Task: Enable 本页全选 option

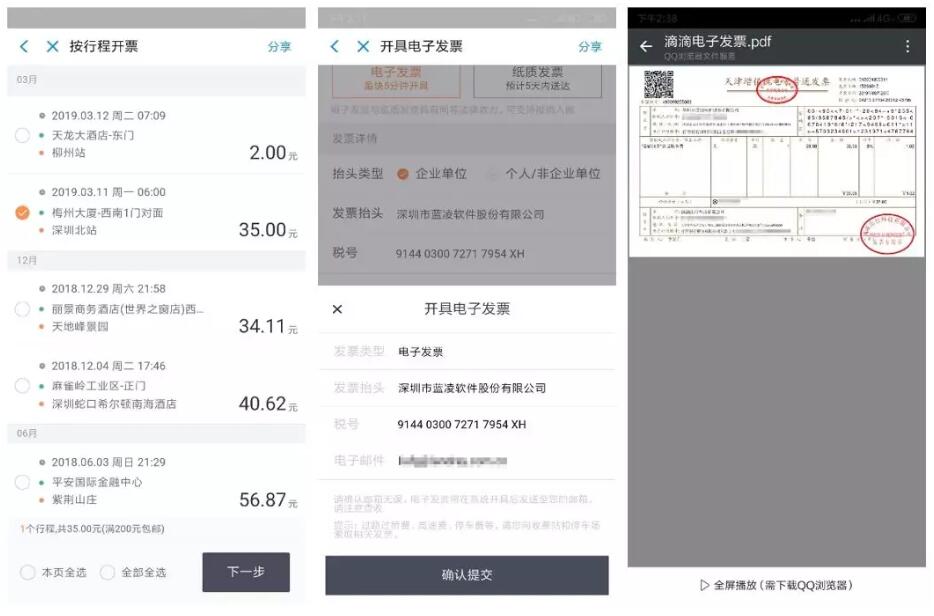Action: tap(27, 573)
